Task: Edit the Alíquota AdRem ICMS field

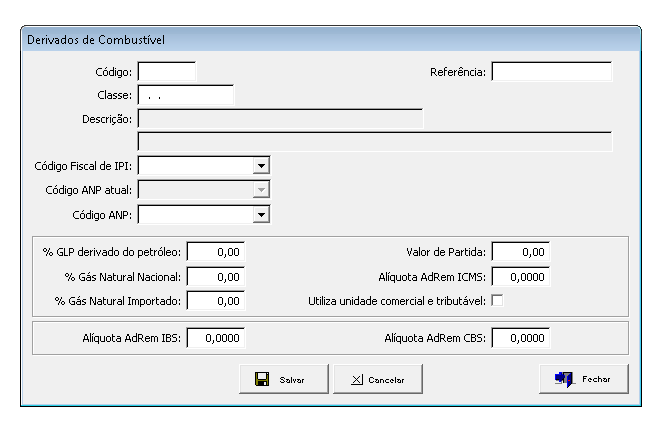Action: [x=521, y=276]
